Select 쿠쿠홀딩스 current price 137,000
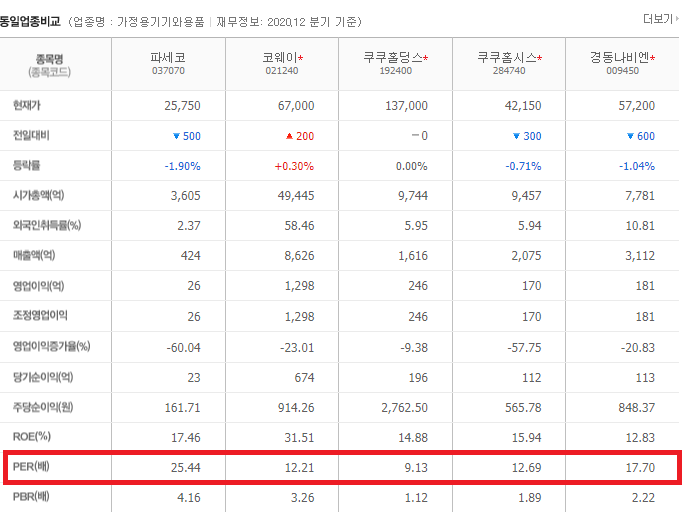This screenshot has width=686, height=512. point(406,106)
